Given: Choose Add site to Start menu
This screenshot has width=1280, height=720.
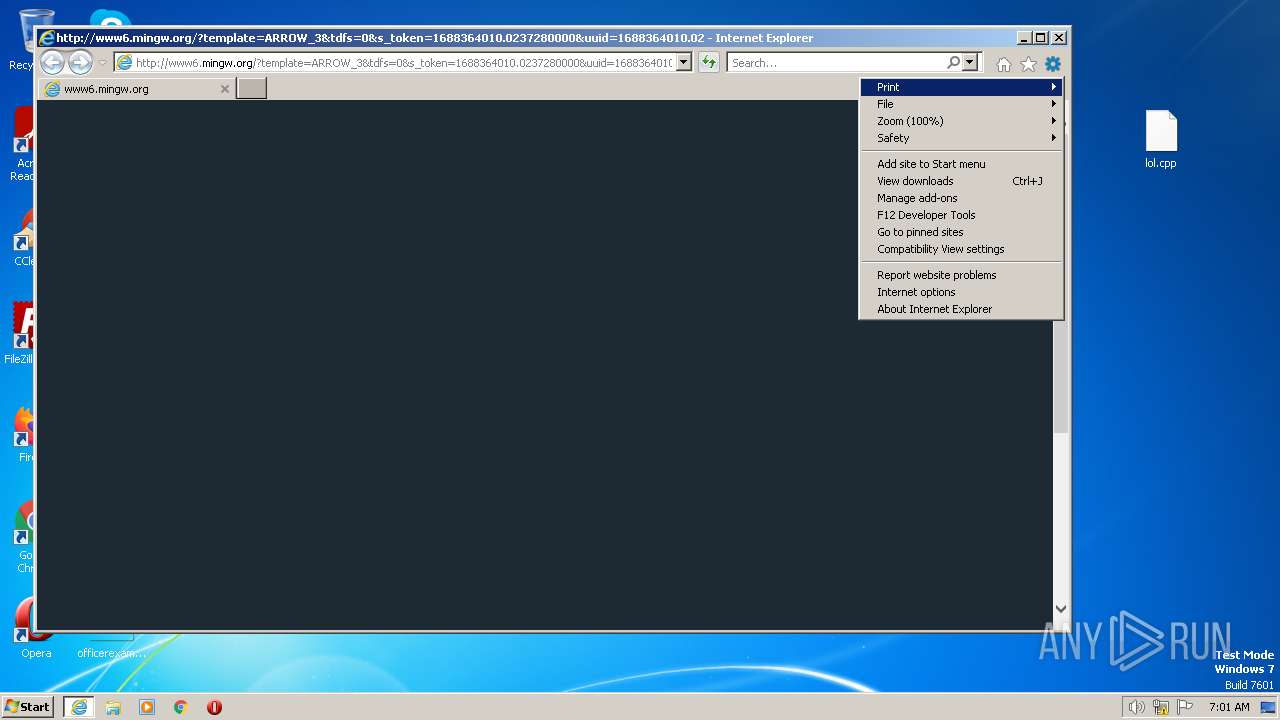Looking at the screenshot, I should pos(961,164).
